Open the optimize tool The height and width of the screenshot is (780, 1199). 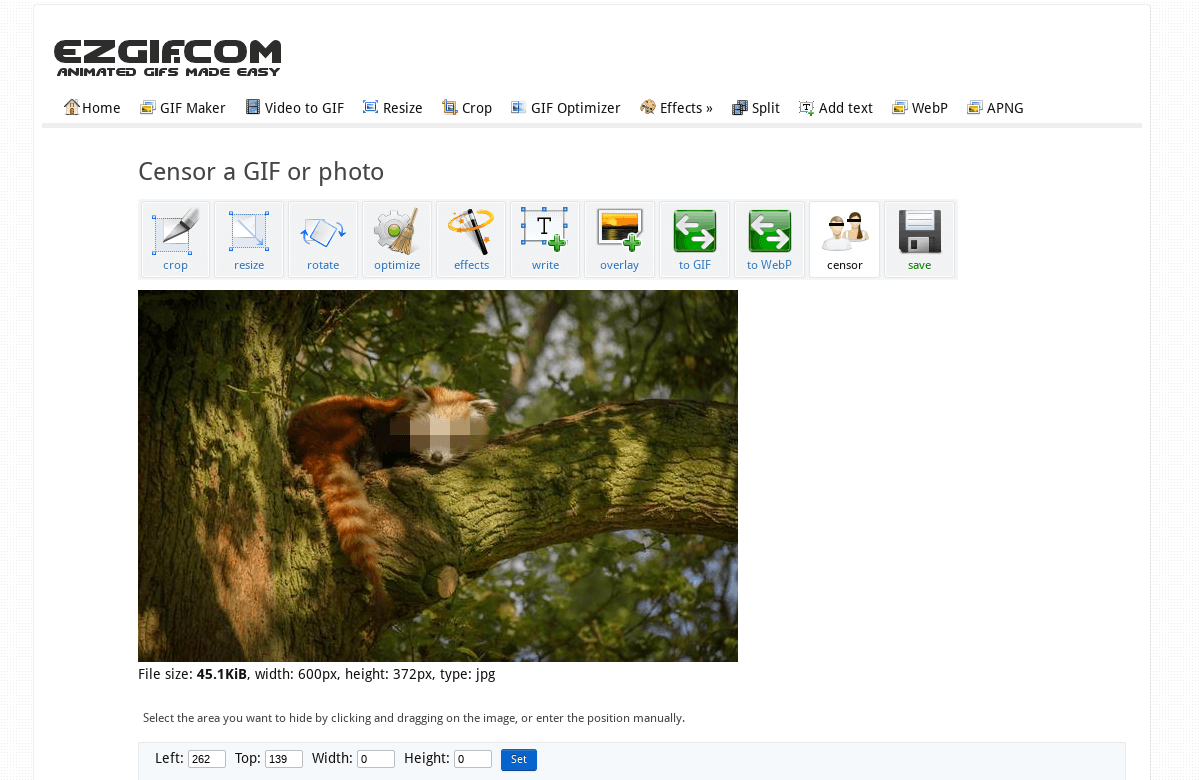point(397,230)
